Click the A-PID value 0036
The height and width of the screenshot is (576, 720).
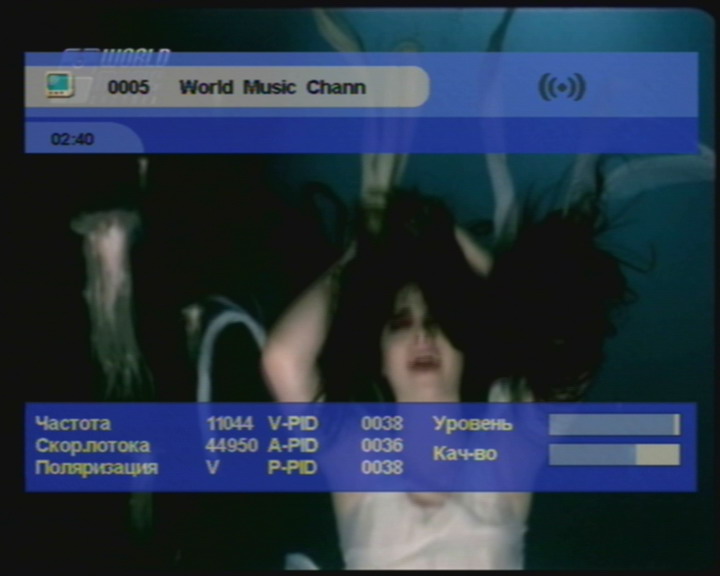point(382,446)
